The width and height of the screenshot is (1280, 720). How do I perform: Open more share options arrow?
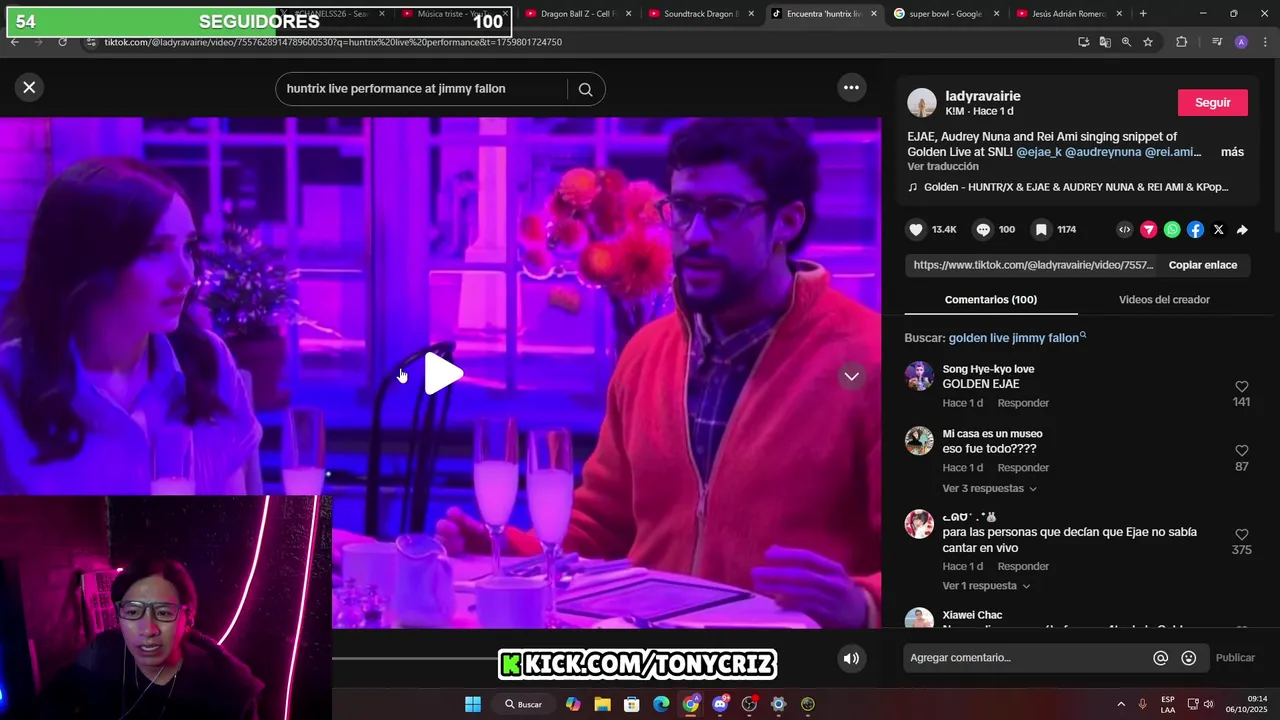pyautogui.click(x=1242, y=230)
